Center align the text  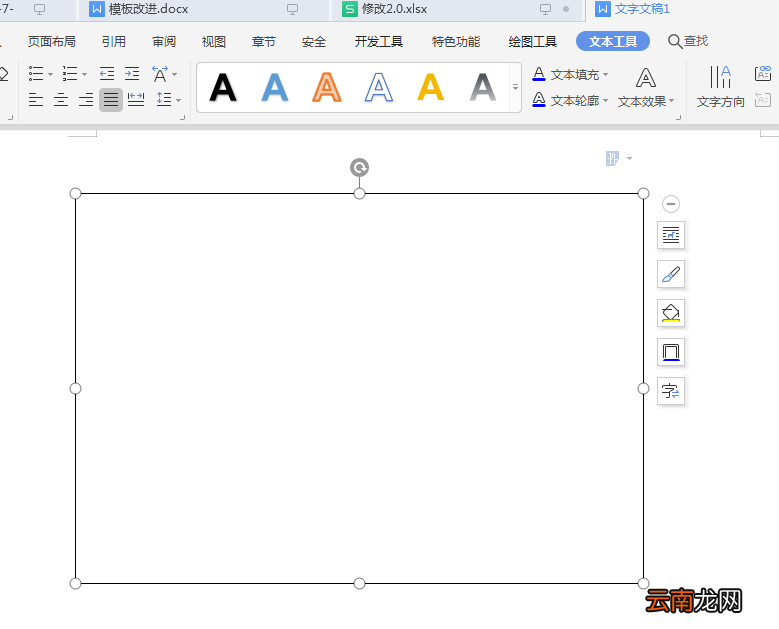pos(61,100)
